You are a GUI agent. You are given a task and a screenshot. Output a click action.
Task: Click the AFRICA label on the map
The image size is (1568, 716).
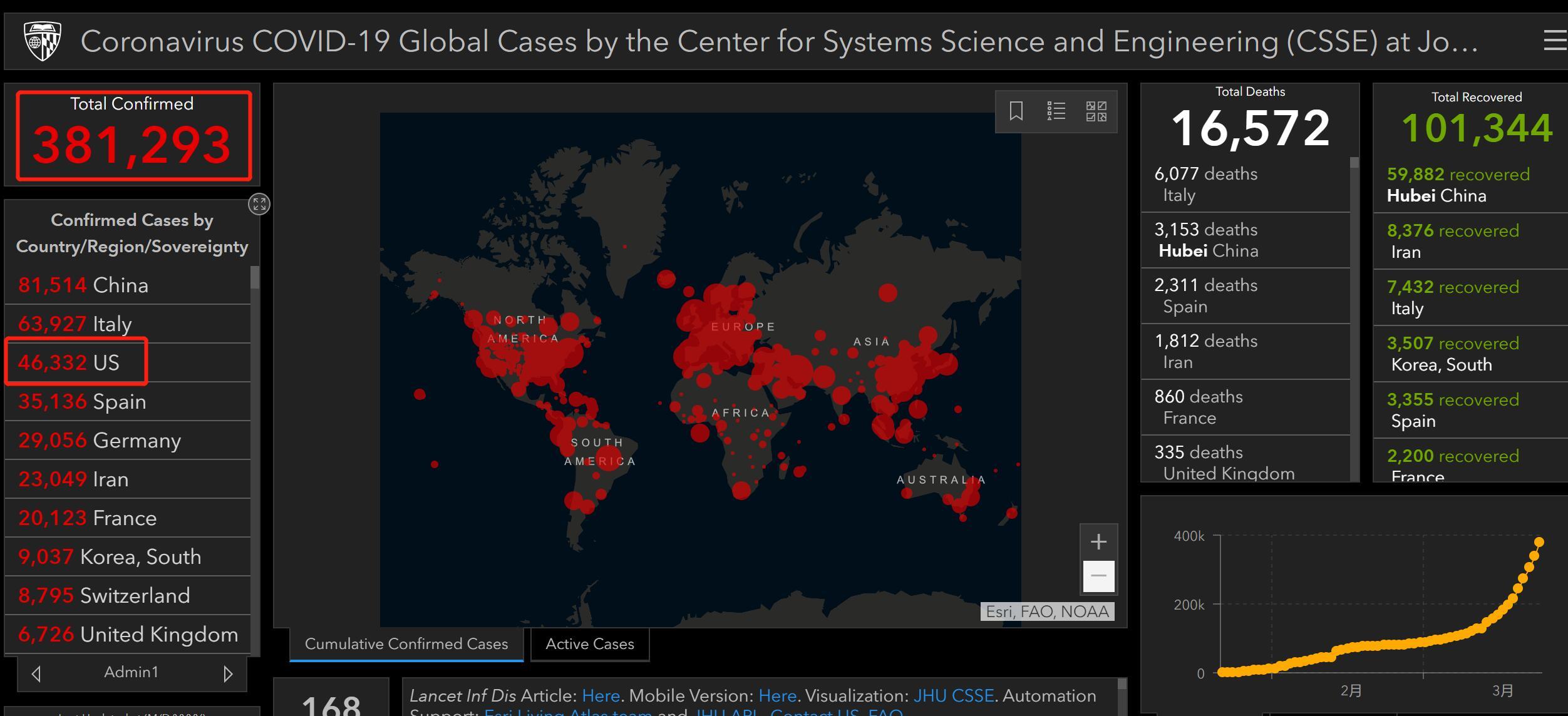click(x=741, y=413)
